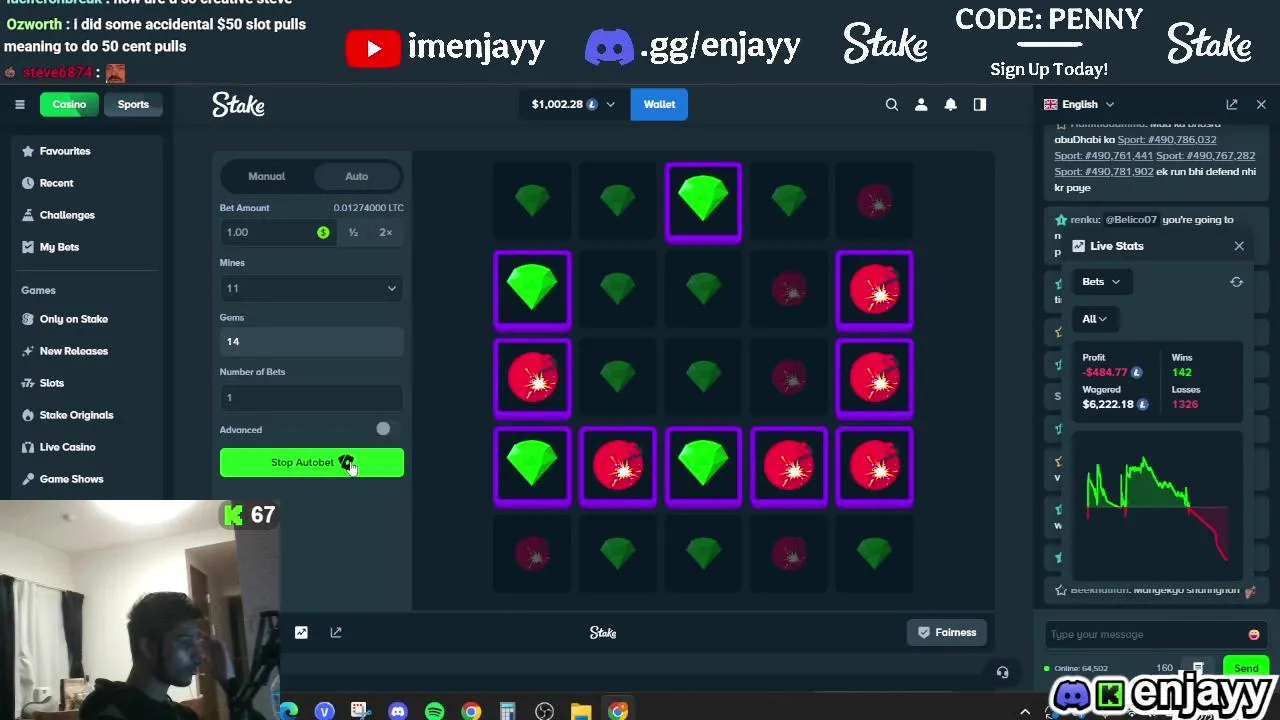
Task: Click the Gems count field
Action: 312,341
